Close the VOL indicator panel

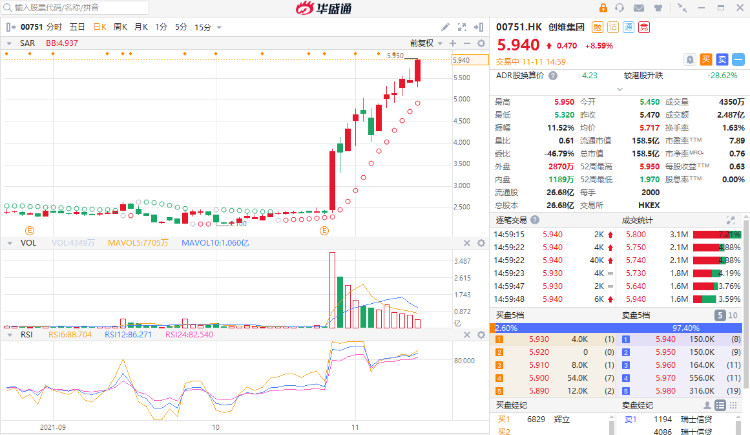tap(467, 243)
